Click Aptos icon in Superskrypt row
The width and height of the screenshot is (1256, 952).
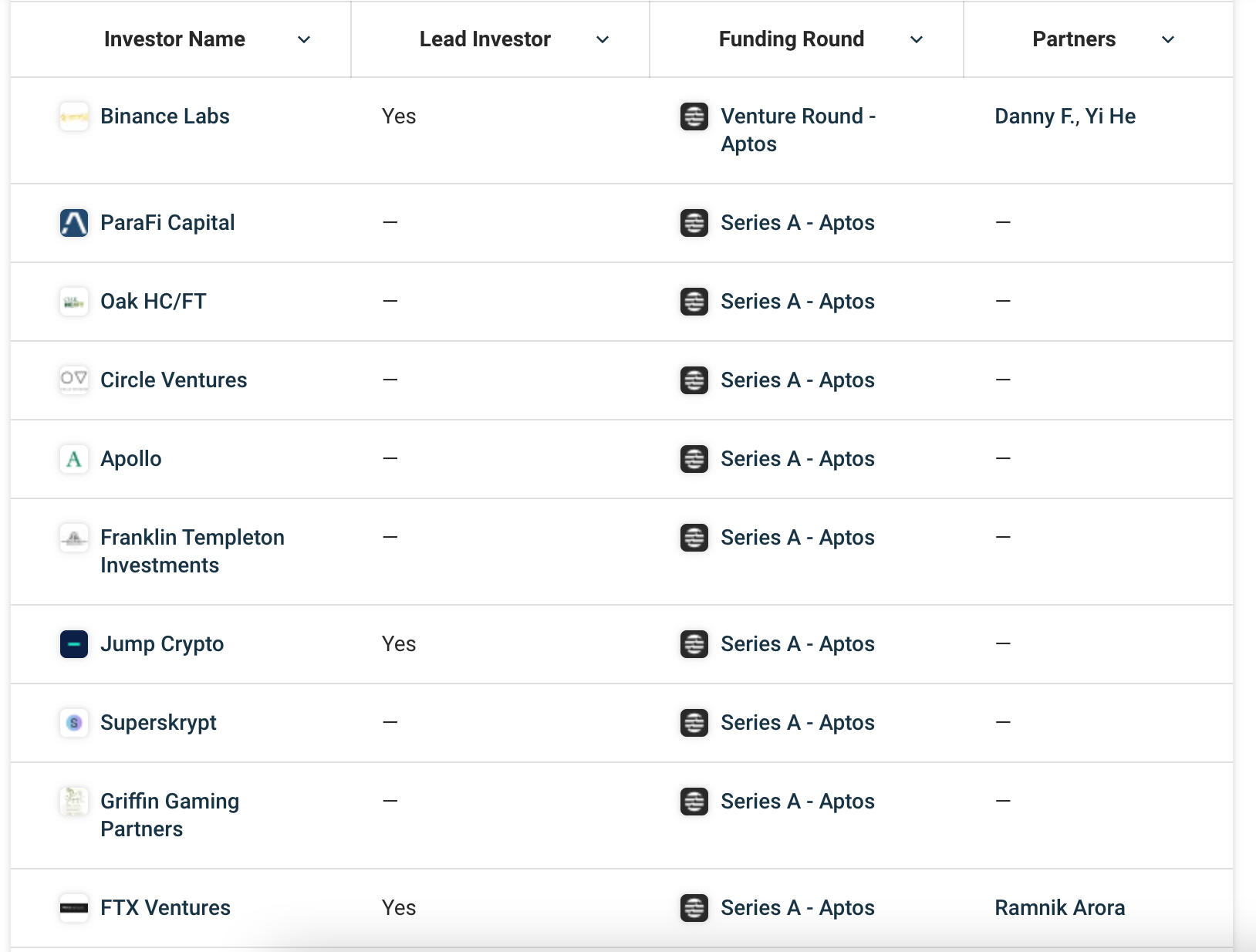[694, 723]
